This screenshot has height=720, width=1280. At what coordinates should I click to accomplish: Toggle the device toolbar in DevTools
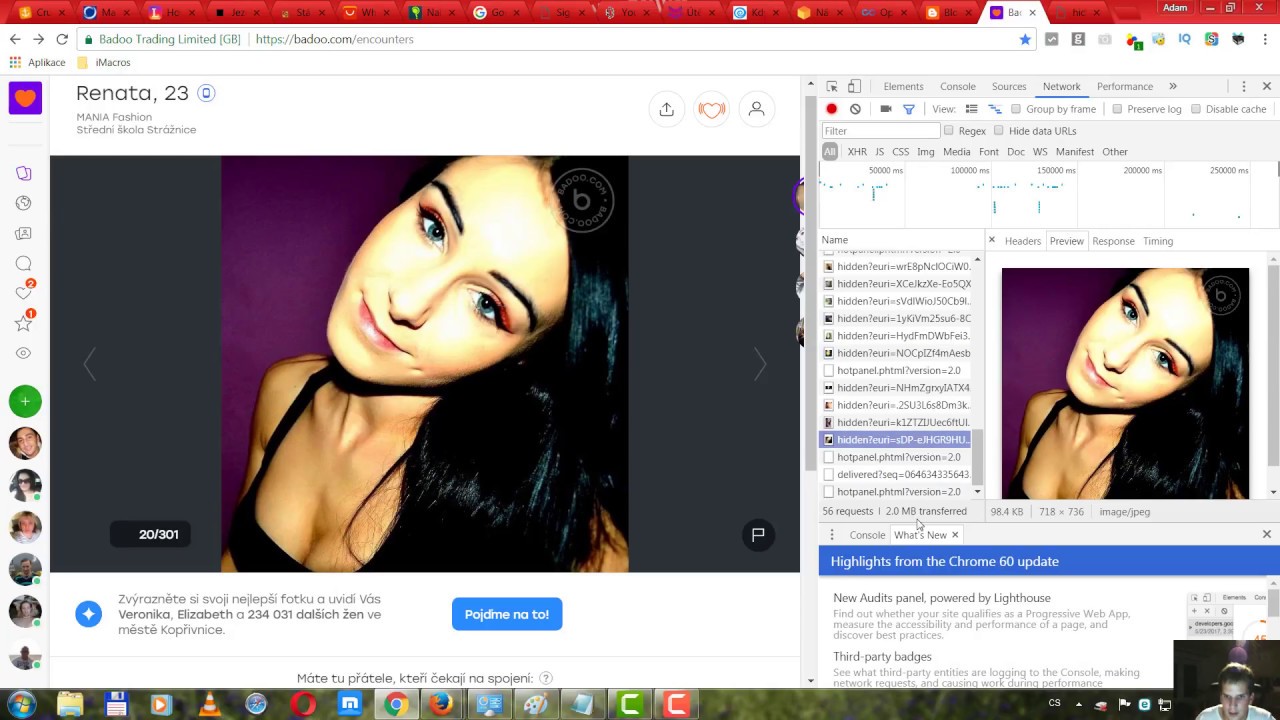pos(854,87)
